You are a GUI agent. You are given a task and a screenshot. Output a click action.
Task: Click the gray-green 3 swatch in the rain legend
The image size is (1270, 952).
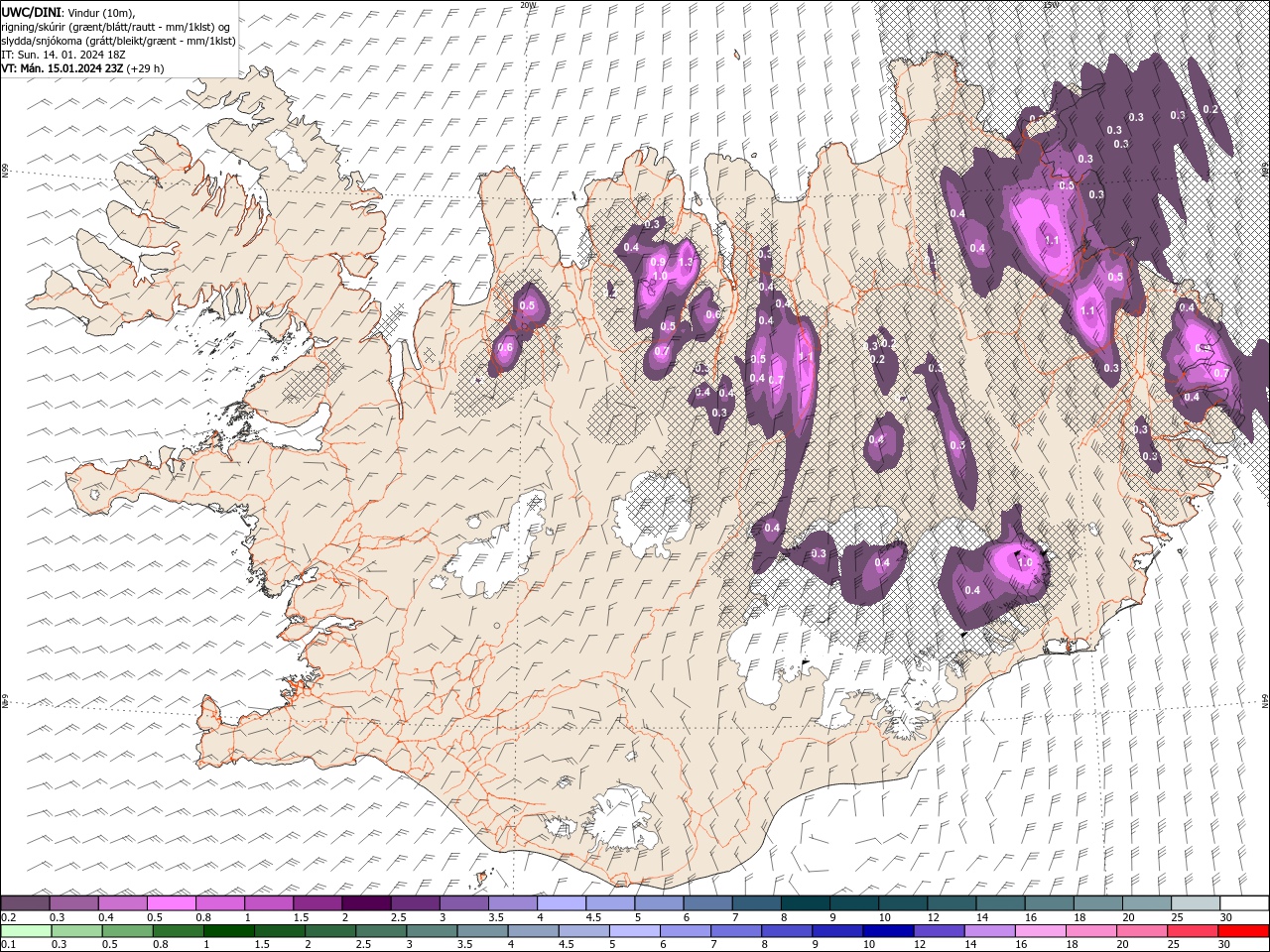431,931
